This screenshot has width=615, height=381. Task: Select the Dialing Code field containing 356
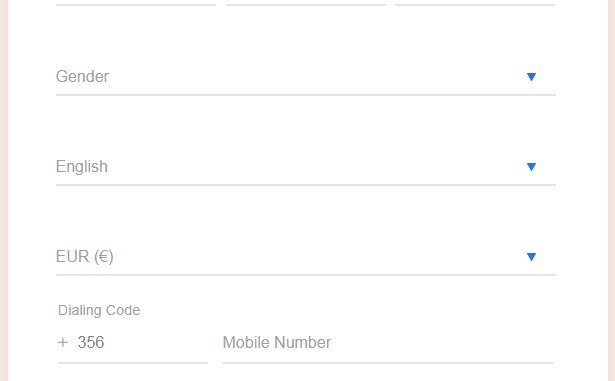133,343
